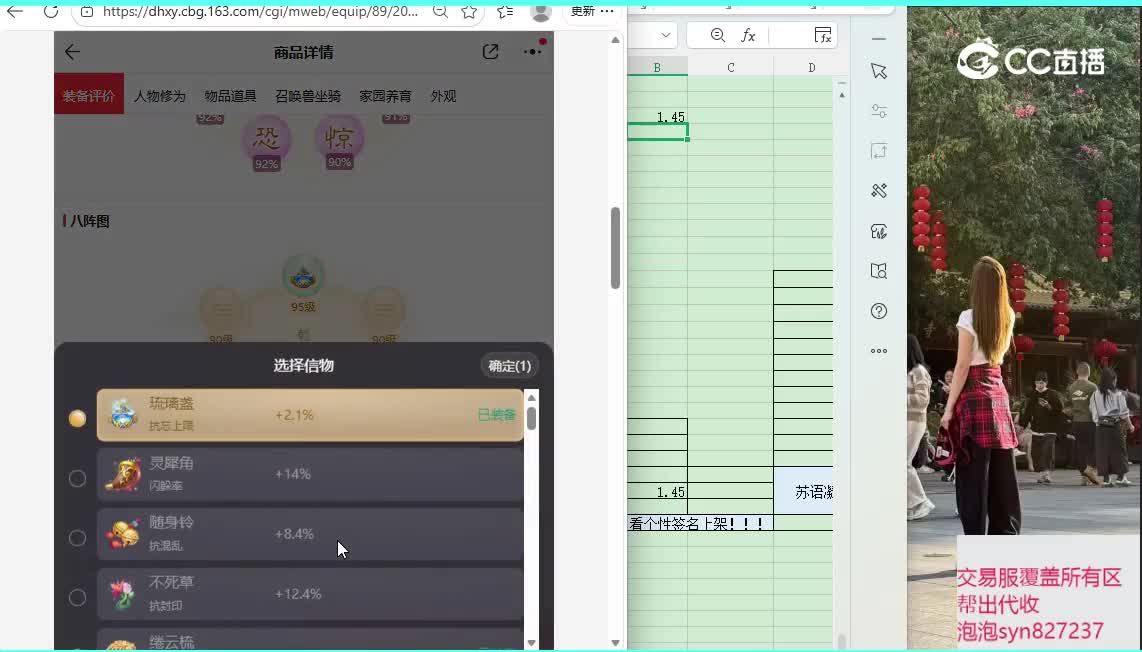The height and width of the screenshot is (652, 1142).
Task: Click the fx insert function icon
Action: pos(748,35)
